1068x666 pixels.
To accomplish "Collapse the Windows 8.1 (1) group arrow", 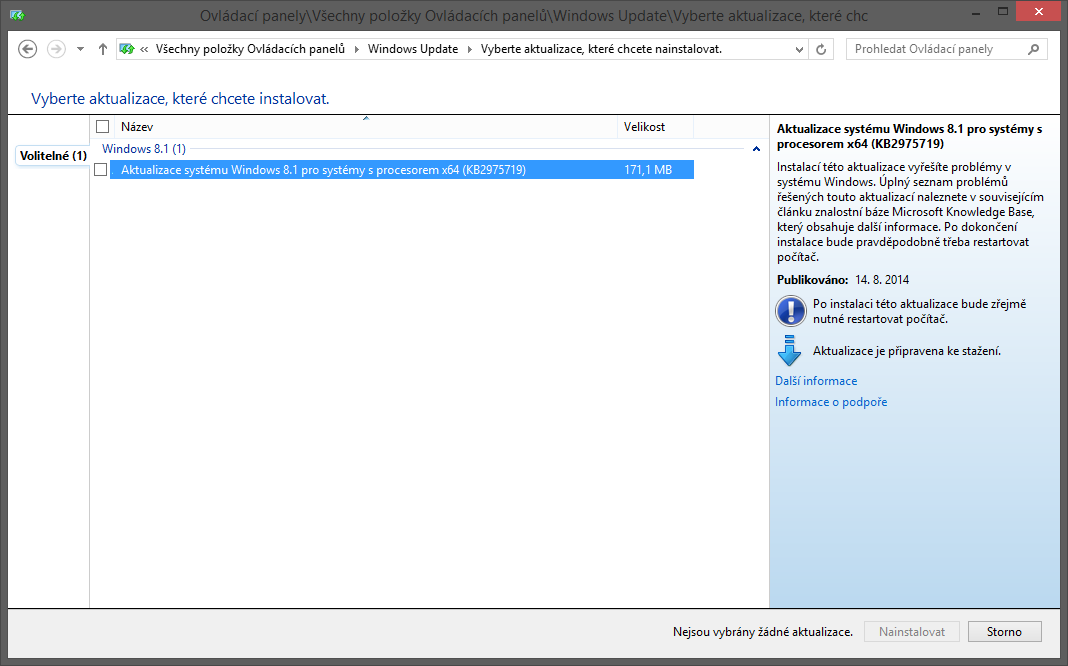I will (756, 148).
